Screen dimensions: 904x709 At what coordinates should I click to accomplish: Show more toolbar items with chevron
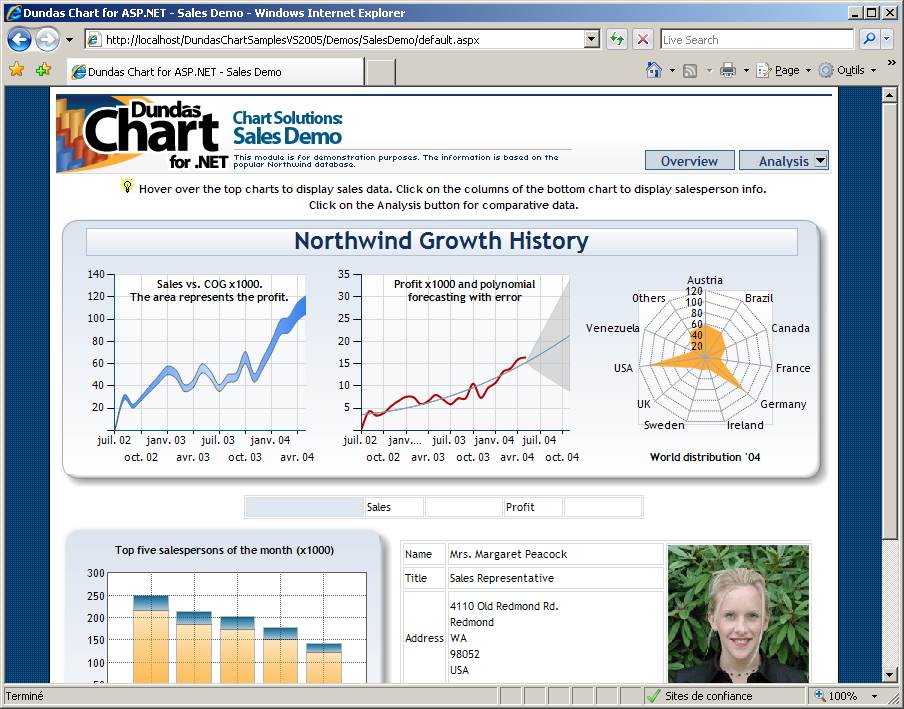(x=891, y=62)
